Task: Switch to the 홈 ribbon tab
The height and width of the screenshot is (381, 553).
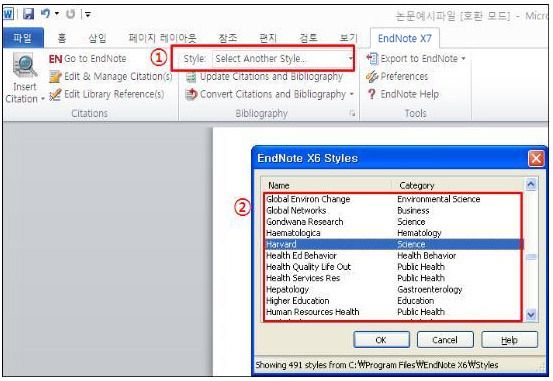Action: click(x=62, y=38)
